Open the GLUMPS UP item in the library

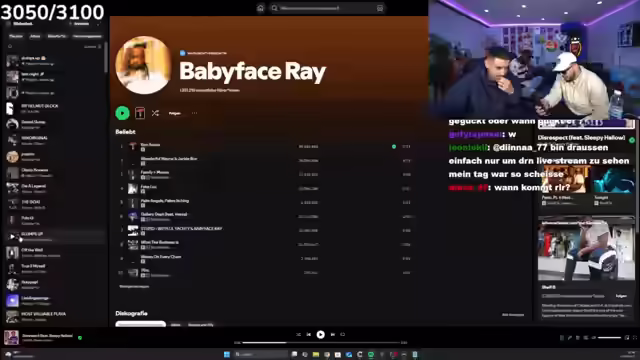[55, 236]
